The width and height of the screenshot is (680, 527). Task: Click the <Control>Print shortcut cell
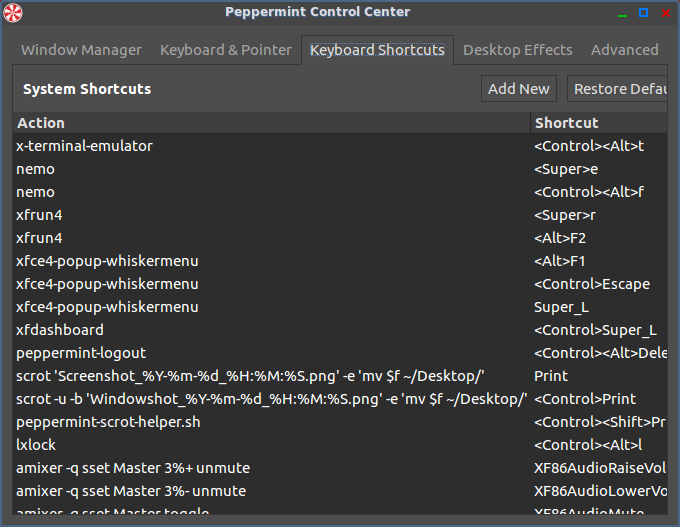coord(599,399)
